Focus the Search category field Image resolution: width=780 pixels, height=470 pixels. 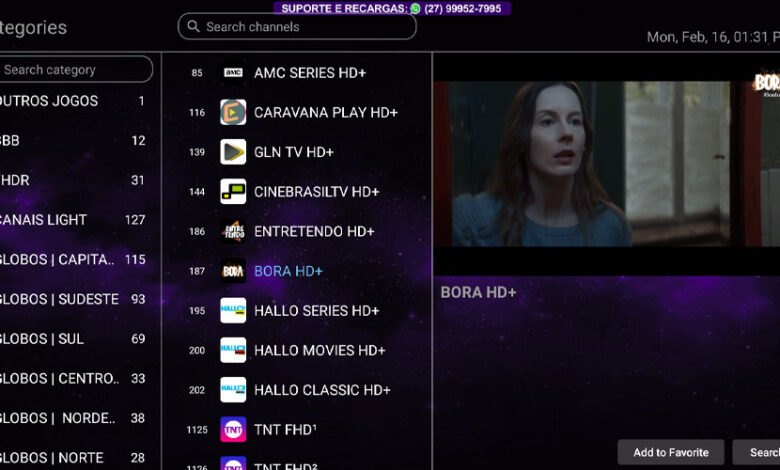pos(75,70)
